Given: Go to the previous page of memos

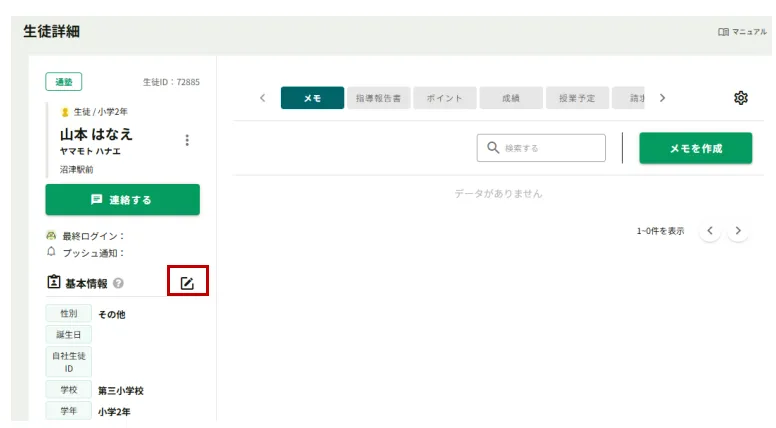Looking at the screenshot, I should [x=709, y=231].
